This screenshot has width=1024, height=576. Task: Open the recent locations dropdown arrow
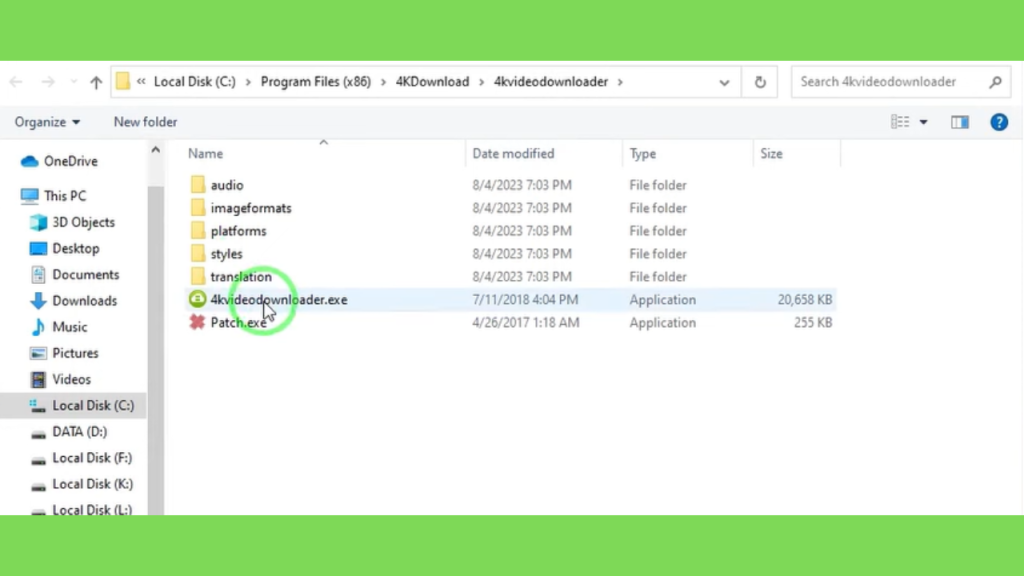(x=74, y=82)
